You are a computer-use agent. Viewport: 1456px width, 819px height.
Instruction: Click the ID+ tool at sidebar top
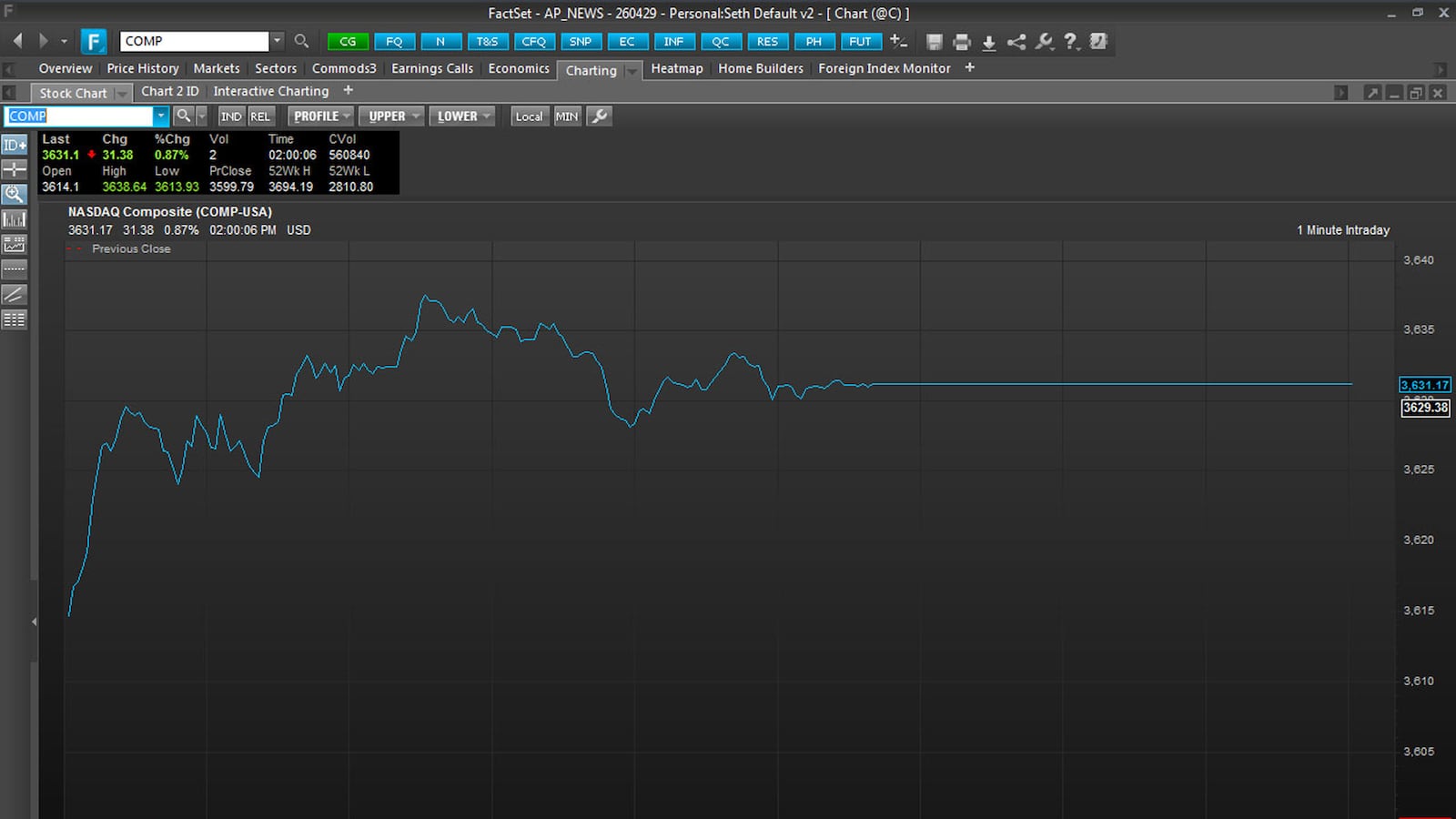coord(13,145)
